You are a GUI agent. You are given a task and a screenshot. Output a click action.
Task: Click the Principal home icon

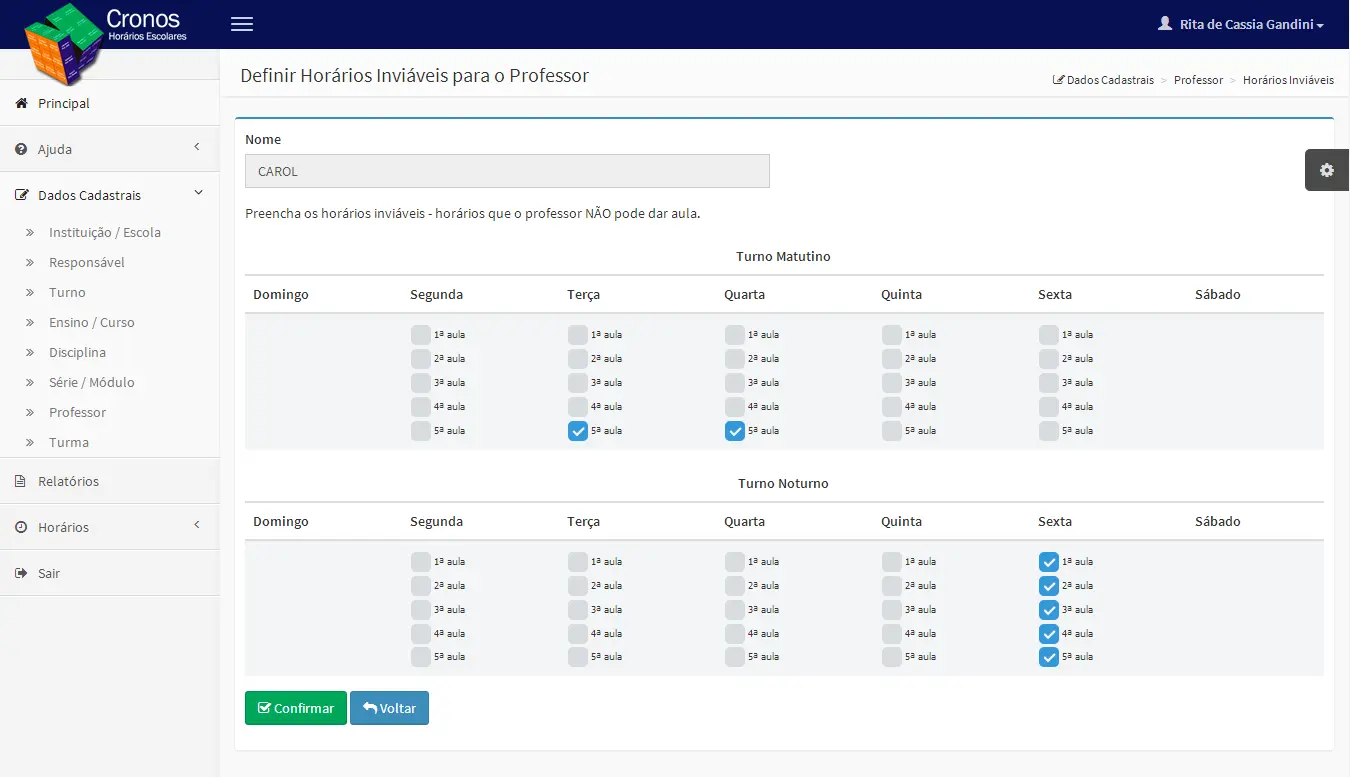tap(21, 103)
